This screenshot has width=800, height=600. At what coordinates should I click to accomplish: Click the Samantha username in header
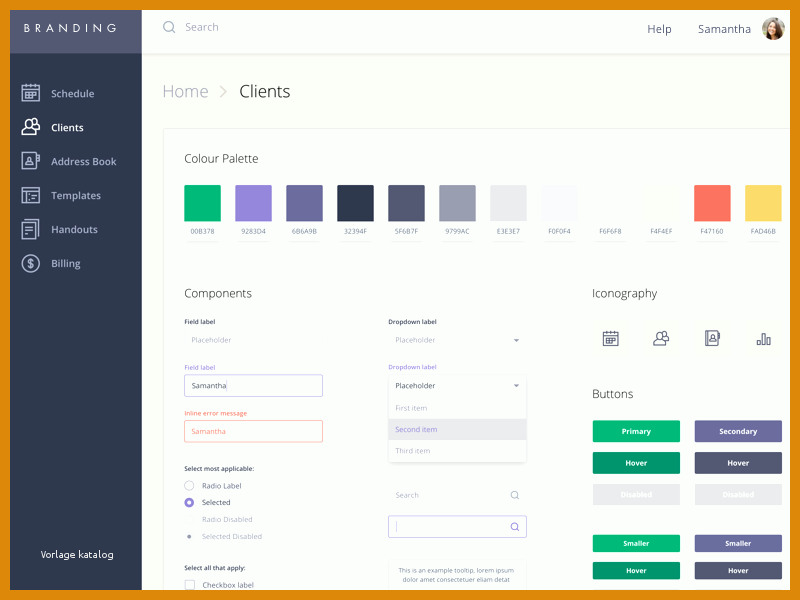coord(724,29)
